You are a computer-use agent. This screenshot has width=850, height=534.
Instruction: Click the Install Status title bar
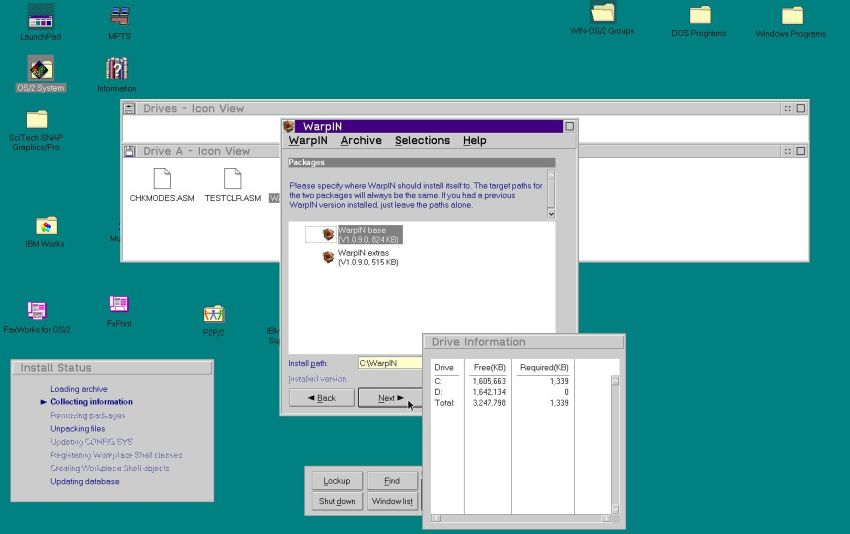pyautogui.click(x=112, y=368)
